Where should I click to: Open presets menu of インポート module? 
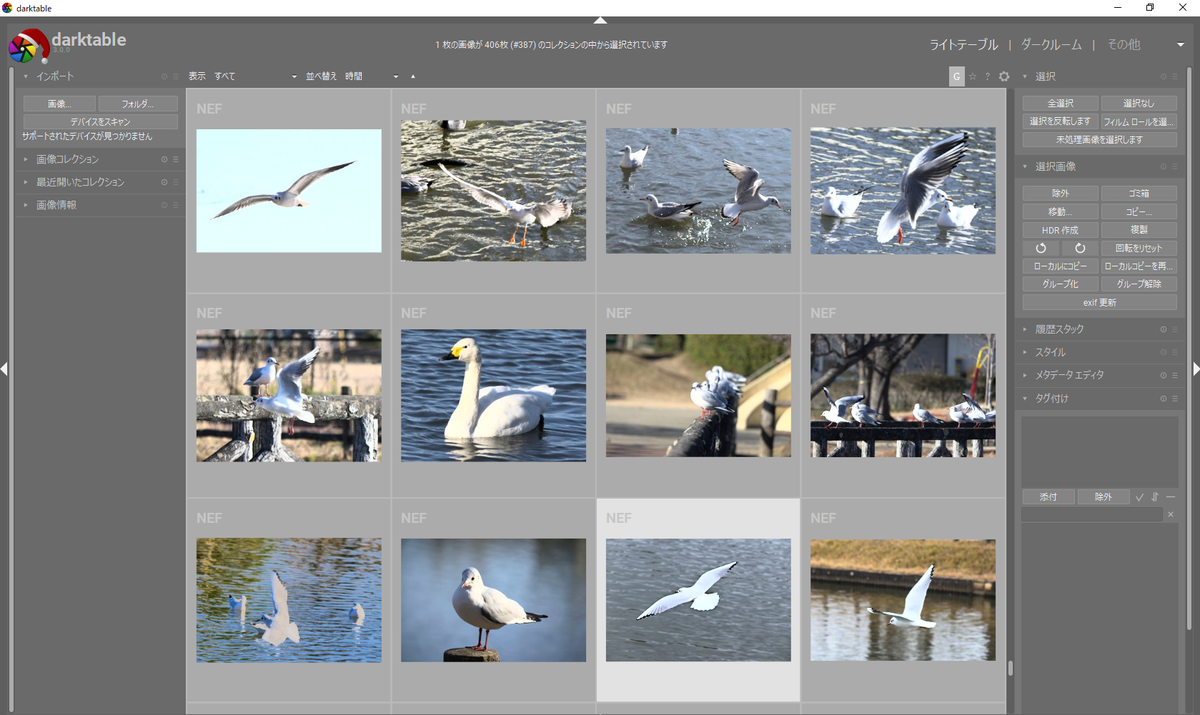176,76
